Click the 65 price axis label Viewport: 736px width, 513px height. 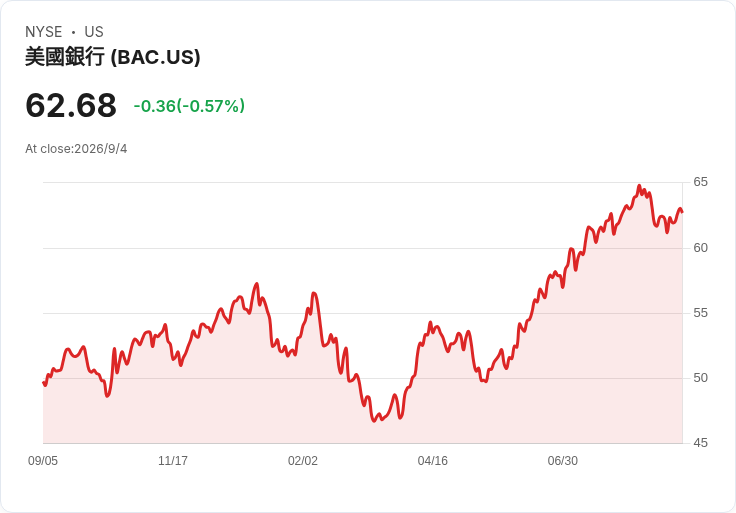click(700, 182)
